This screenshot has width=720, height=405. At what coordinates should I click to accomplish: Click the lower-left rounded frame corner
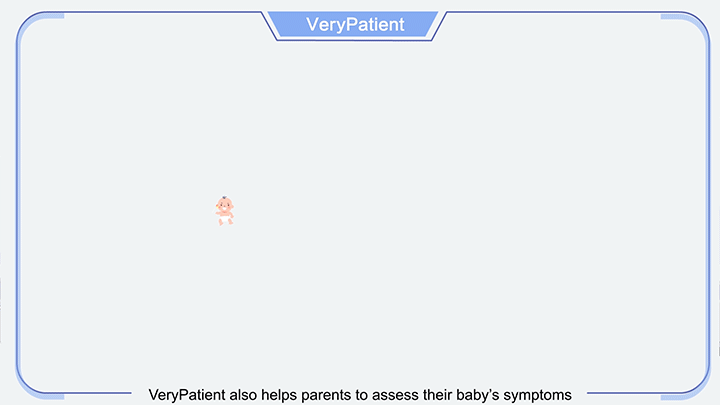click(x=37, y=379)
